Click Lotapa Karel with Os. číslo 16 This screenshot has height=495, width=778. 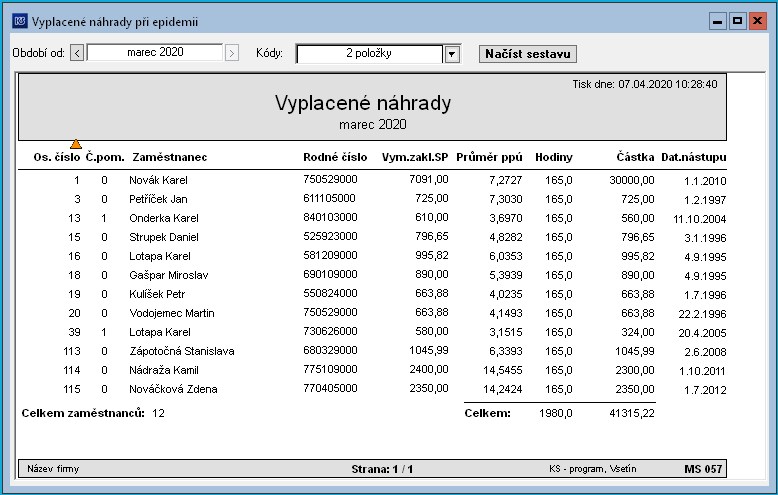(160, 256)
